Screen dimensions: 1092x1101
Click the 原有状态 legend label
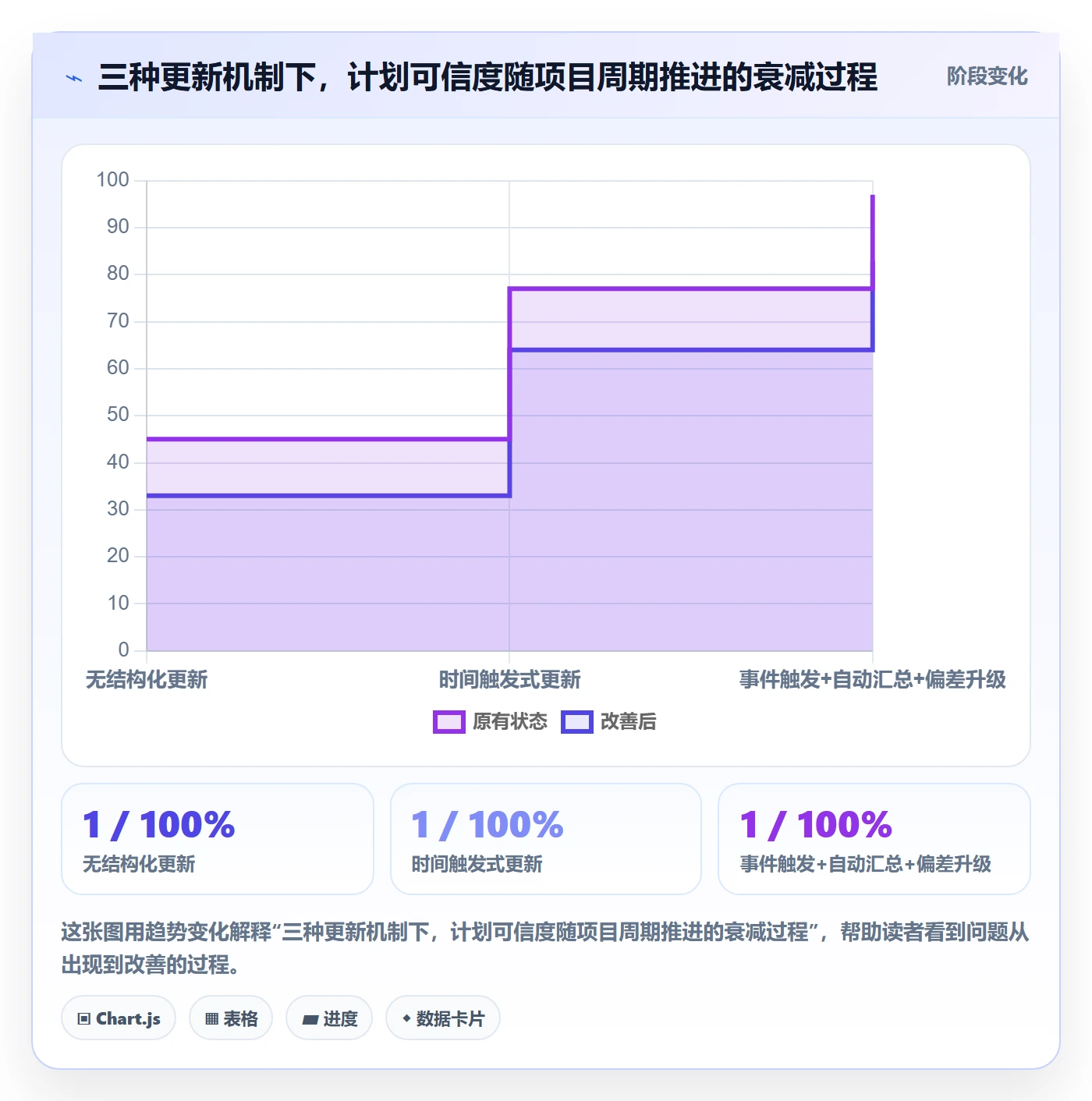pos(510,722)
